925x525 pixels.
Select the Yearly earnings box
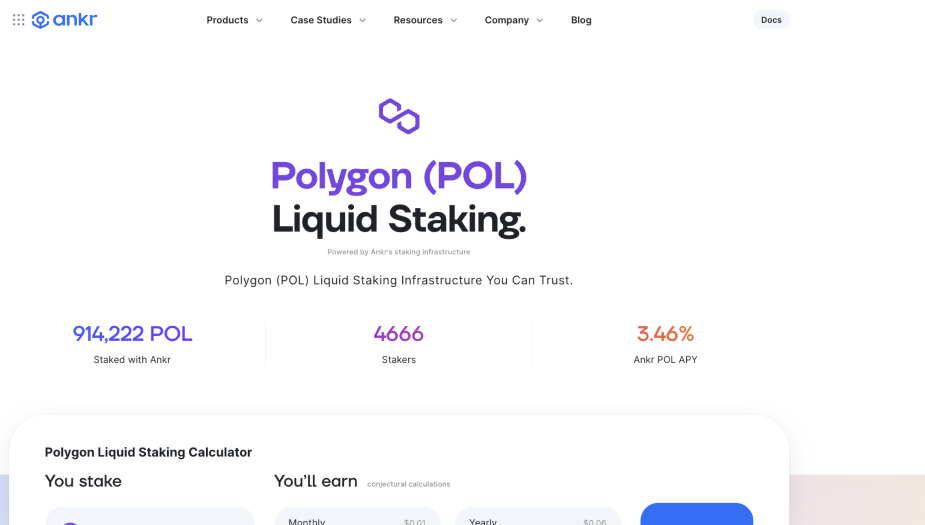click(x=538, y=518)
